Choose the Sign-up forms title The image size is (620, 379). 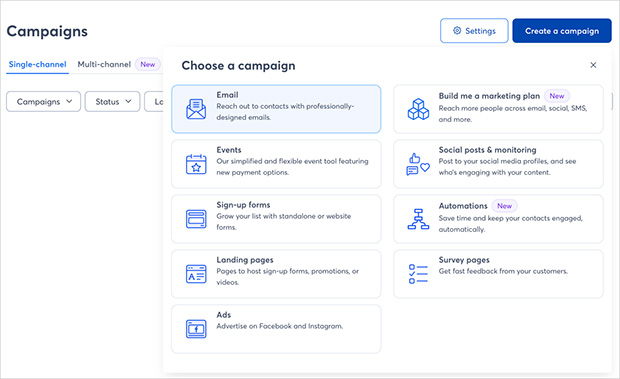point(243,205)
